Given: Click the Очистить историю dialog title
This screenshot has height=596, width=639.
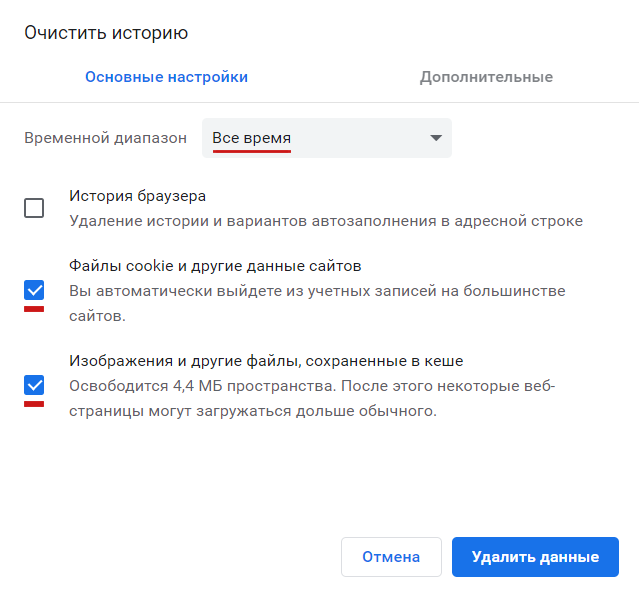Looking at the screenshot, I should click(x=106, y=33).
